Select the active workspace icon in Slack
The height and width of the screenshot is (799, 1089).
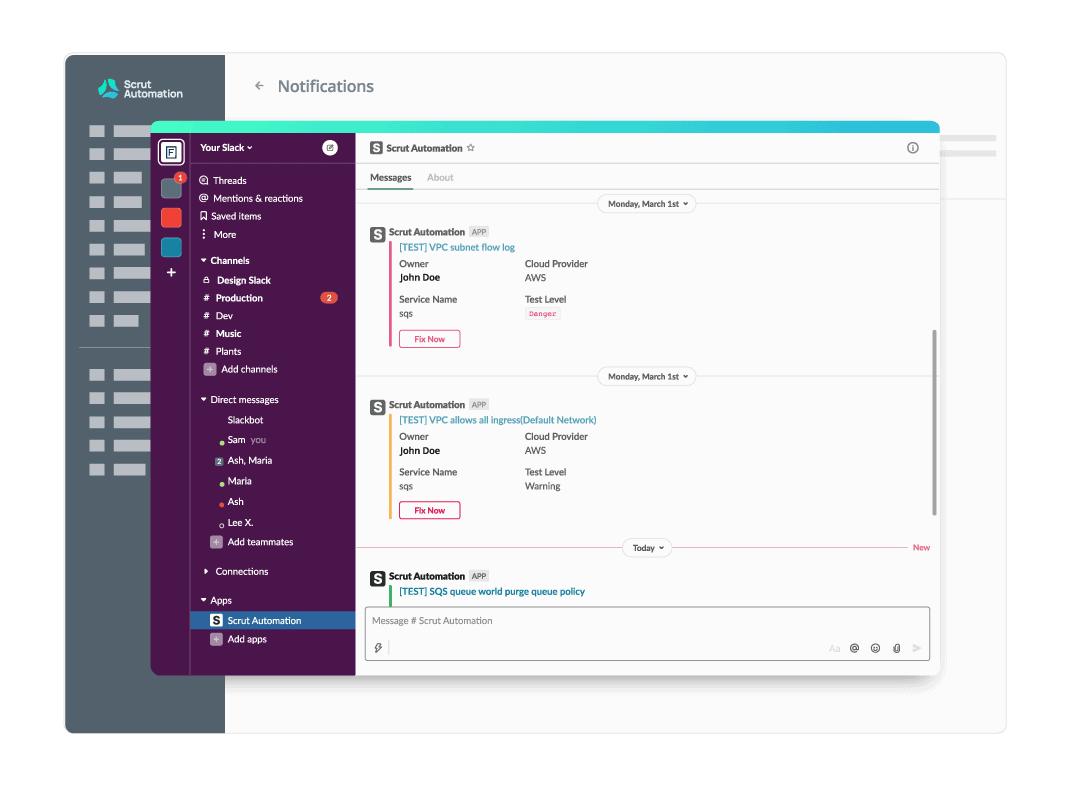pyautogui.click(x=171, y=152)
